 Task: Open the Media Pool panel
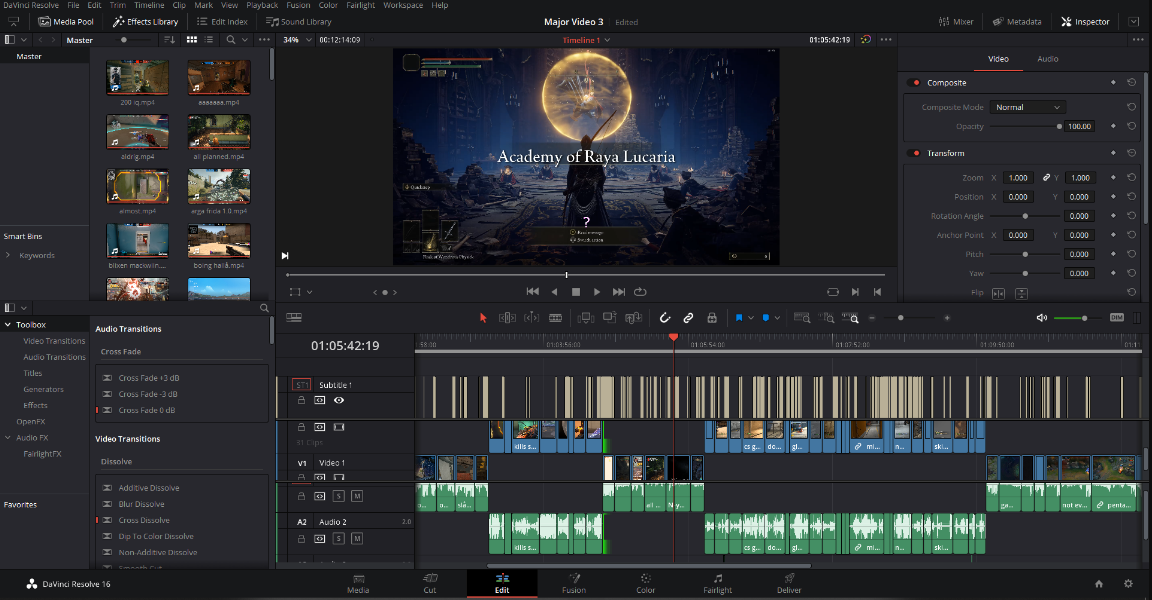coord(66,21)
